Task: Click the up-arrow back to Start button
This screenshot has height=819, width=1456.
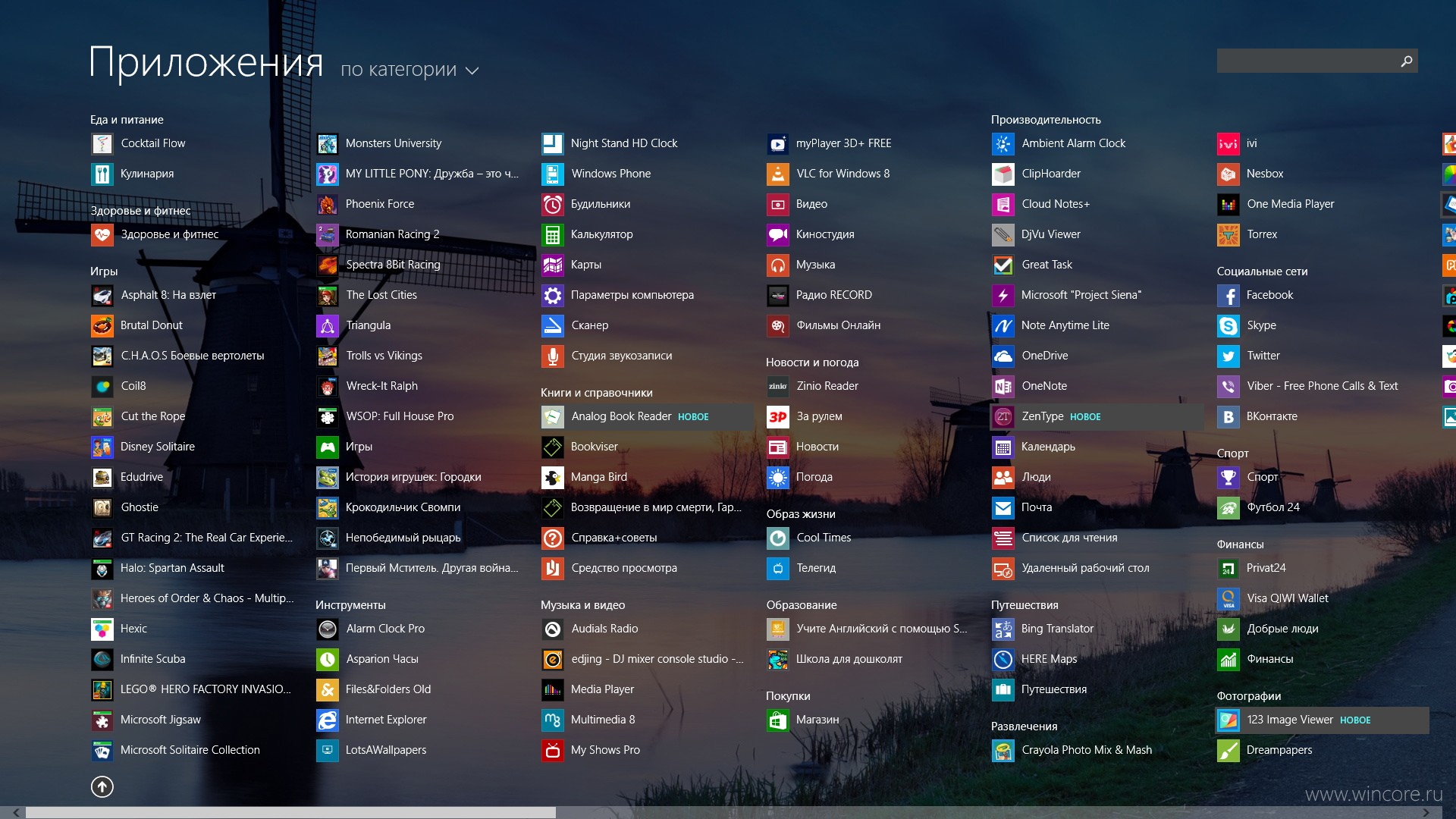Action: (x=102, y=787)
